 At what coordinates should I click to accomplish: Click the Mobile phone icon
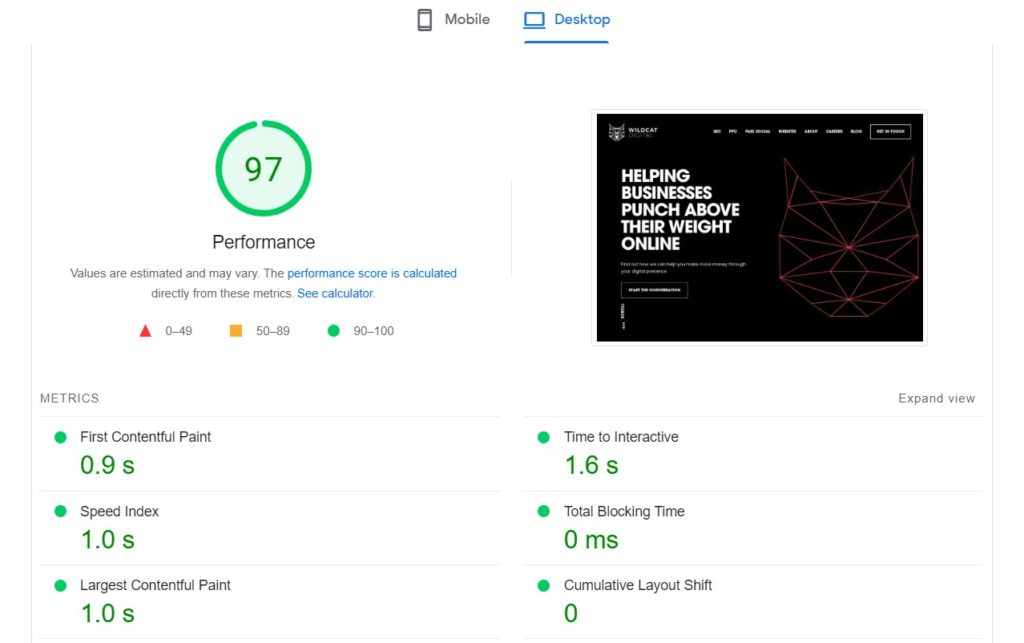[x=425, y=20]
